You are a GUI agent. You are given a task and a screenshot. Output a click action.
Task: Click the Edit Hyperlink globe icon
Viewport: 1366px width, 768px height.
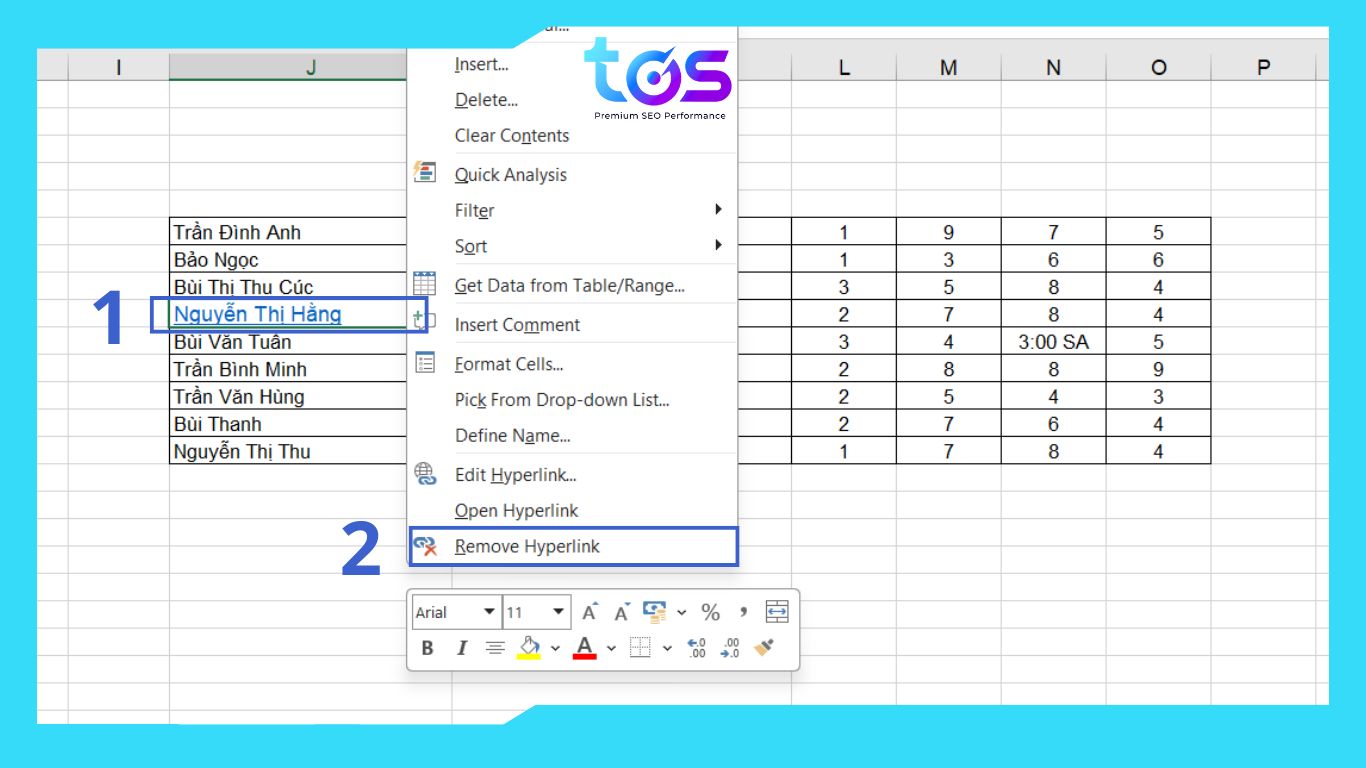(x=426, y=474)
